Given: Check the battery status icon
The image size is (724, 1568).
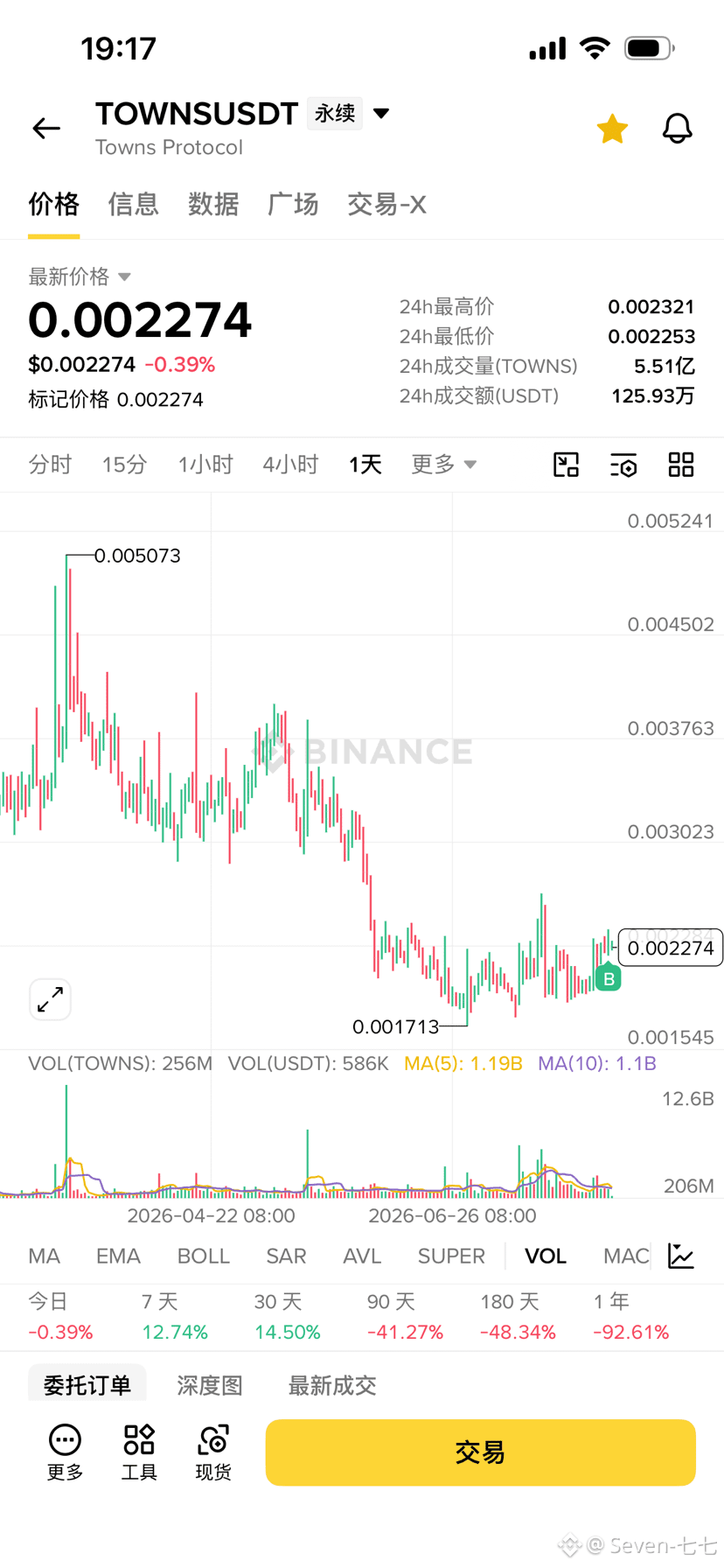Looking at the screenshot, I should point(649,48).
